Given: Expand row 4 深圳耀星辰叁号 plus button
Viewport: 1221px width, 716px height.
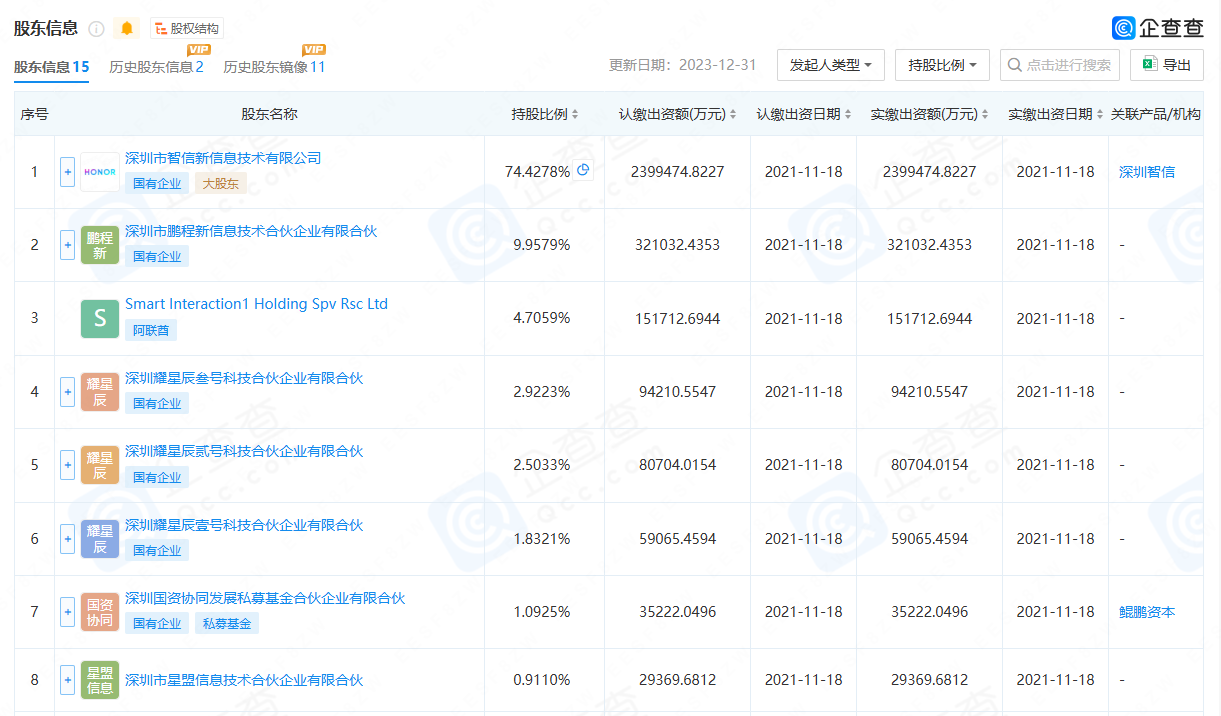Looking at the screenshot, I should 68,392.
